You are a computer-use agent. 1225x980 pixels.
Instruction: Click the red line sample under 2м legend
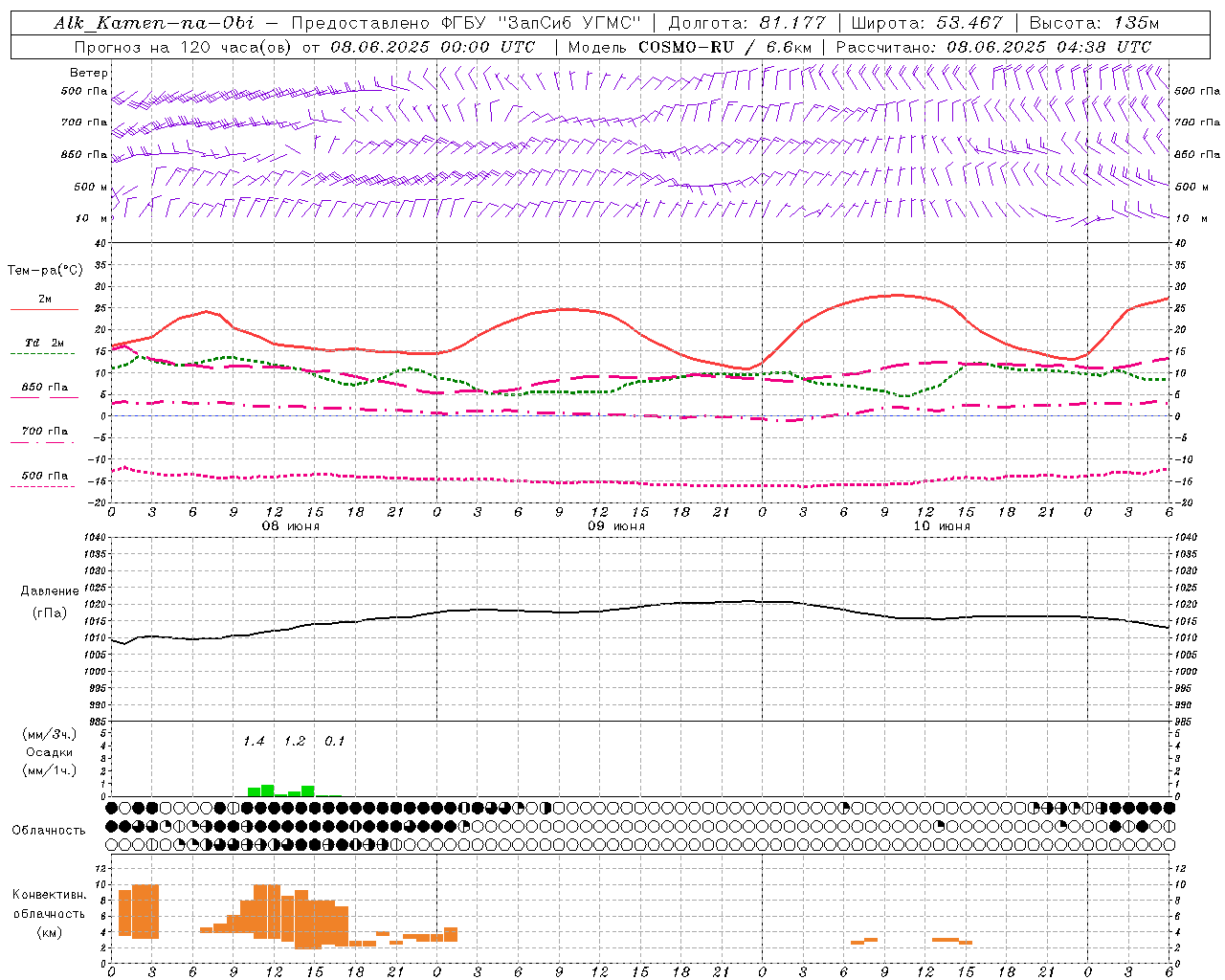point(44,309)
